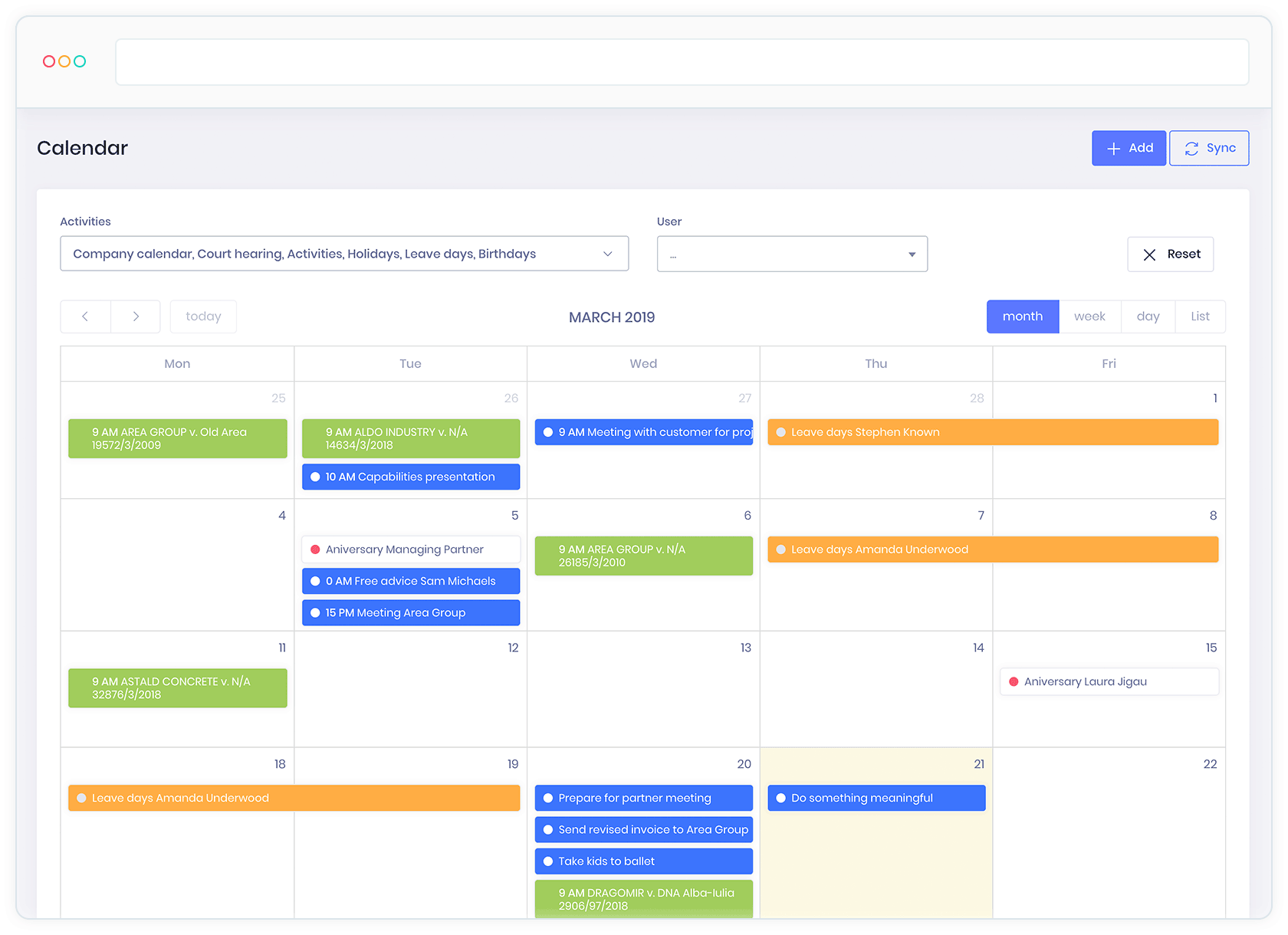This screenshot has height=935, width=1288.
Task: Open Meeting with customer event
Action: pyautogui.click(x=644, y=432)
